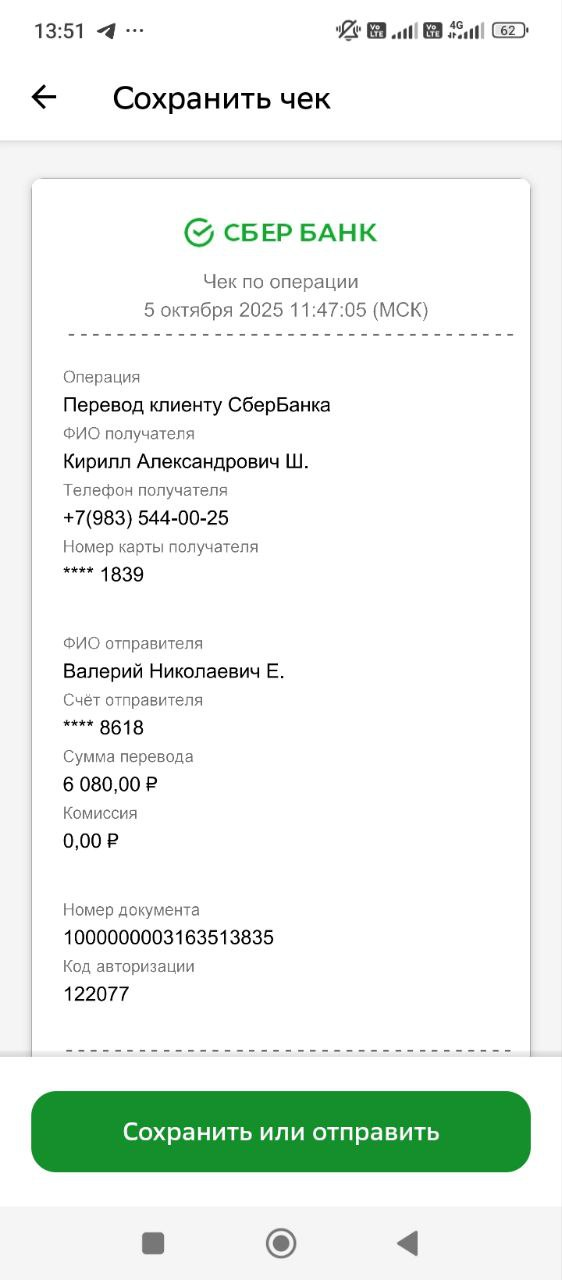Viewport: 562px width, 1280px height.
Task: Tap the muted bell status icon
Action: tap(348, 30)
